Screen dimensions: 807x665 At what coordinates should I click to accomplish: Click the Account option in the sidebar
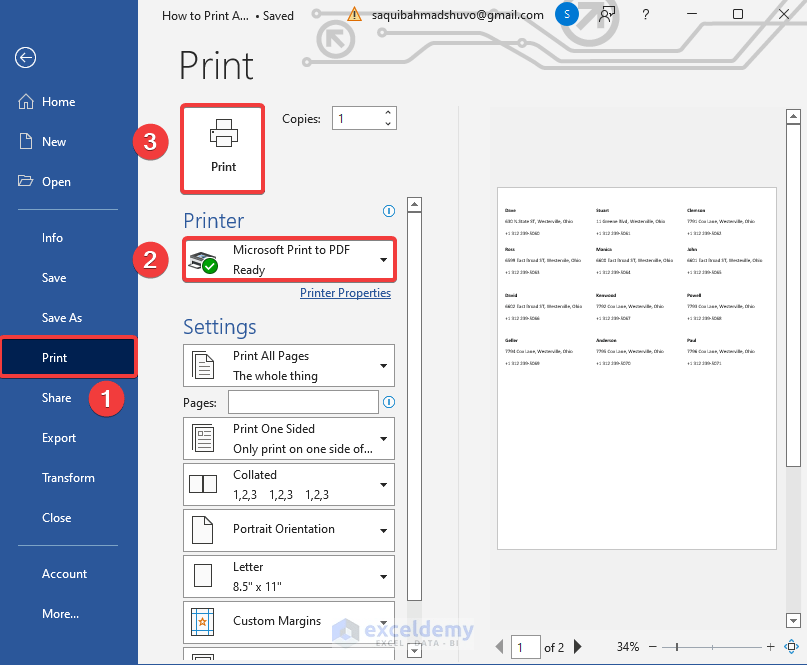click(x=64, y=574)
